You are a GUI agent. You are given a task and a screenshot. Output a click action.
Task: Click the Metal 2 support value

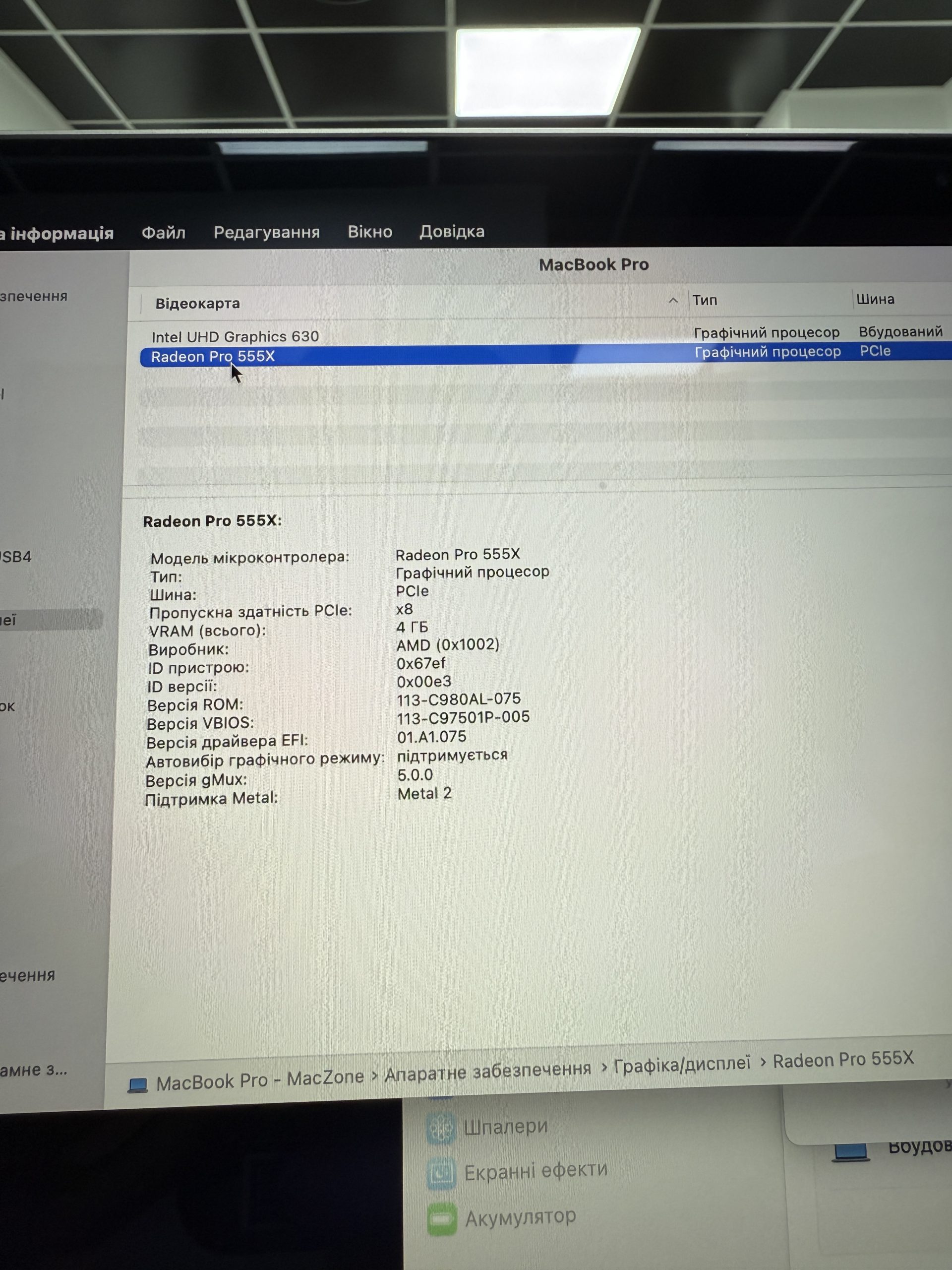(x=424, y=793)
